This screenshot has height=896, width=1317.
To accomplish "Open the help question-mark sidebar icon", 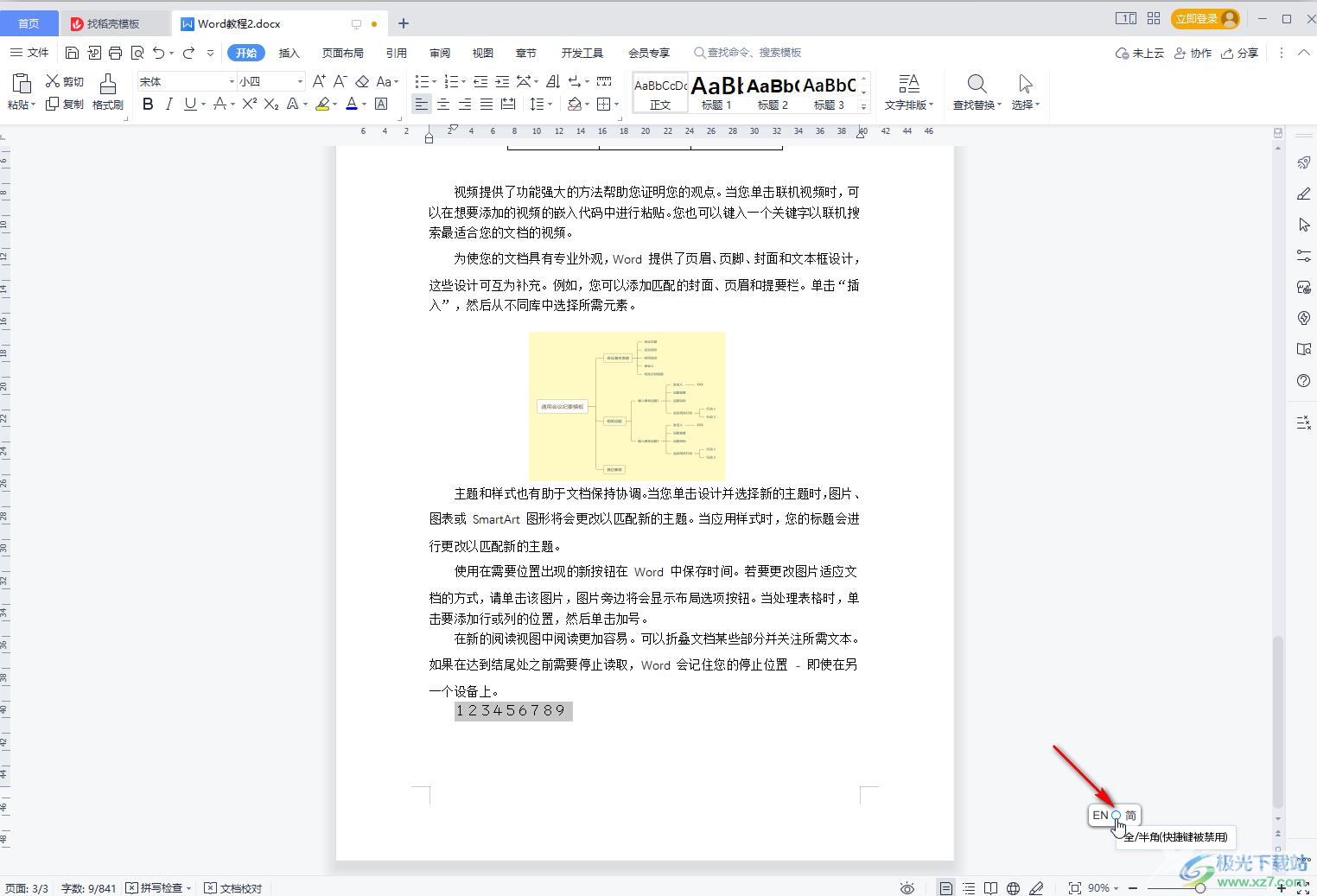I will point(1304,380).
